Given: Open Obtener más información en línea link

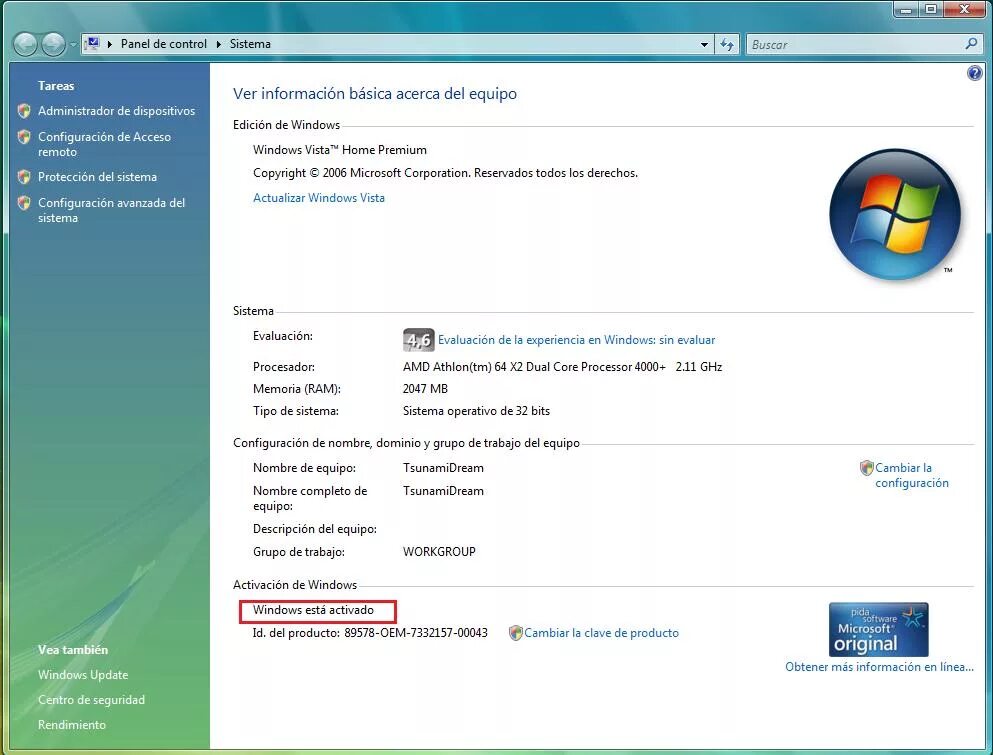Looking at the screenshot, I should click(x=879, y=667).
